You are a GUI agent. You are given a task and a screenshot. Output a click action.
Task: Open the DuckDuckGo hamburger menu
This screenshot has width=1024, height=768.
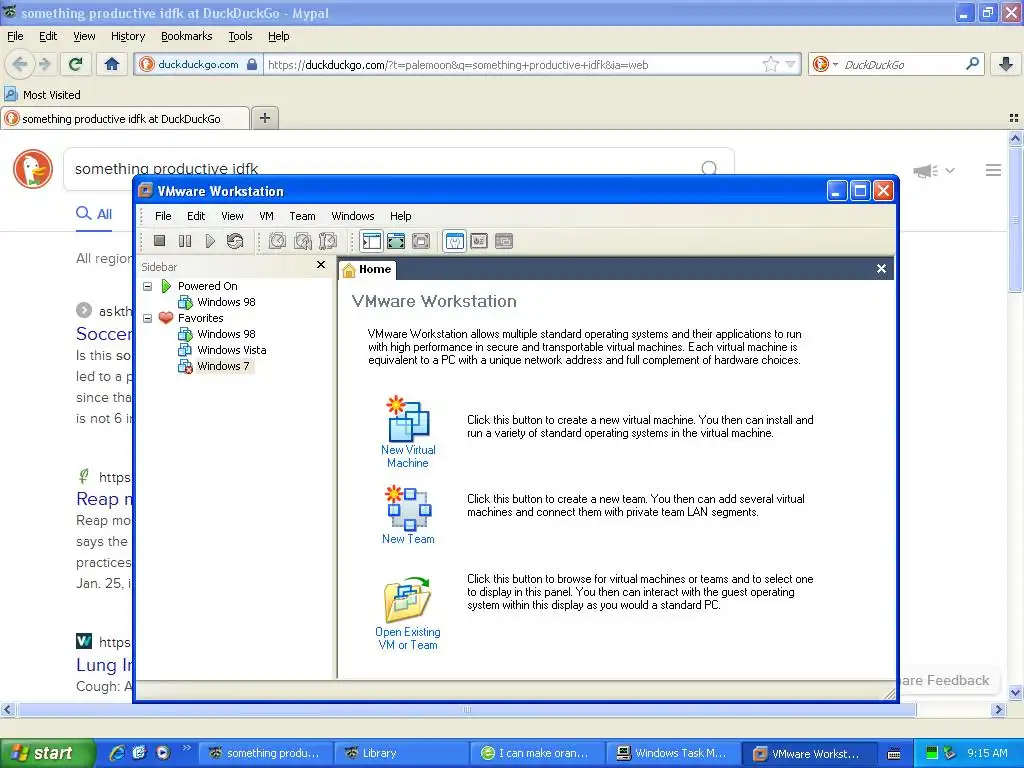993,170
